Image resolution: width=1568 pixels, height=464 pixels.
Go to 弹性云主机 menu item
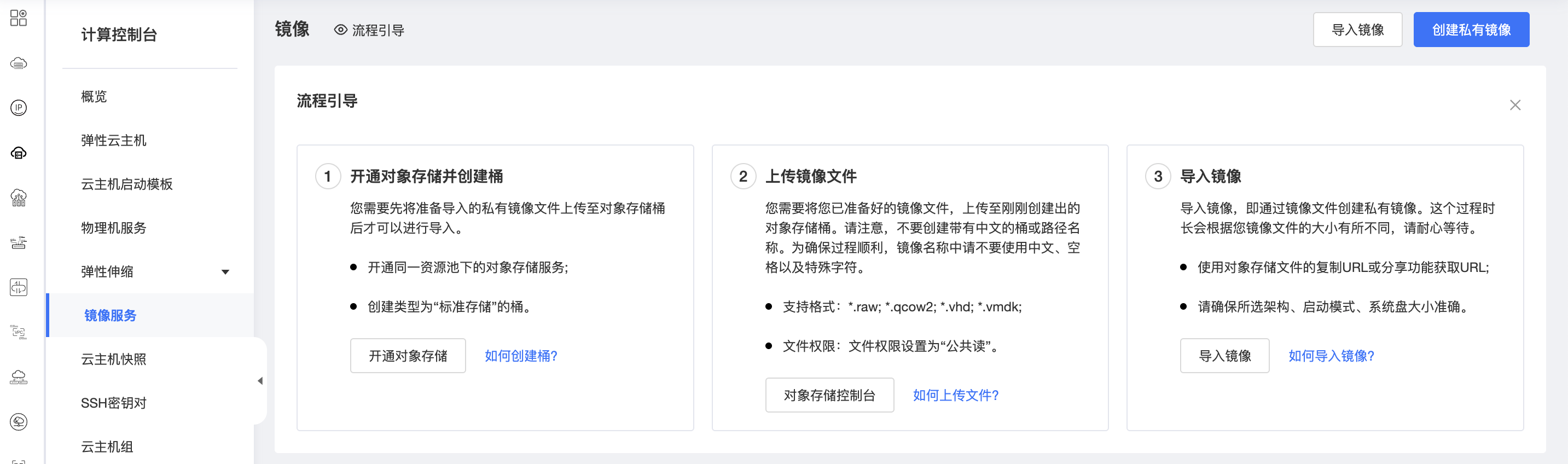tap(114, 141)
